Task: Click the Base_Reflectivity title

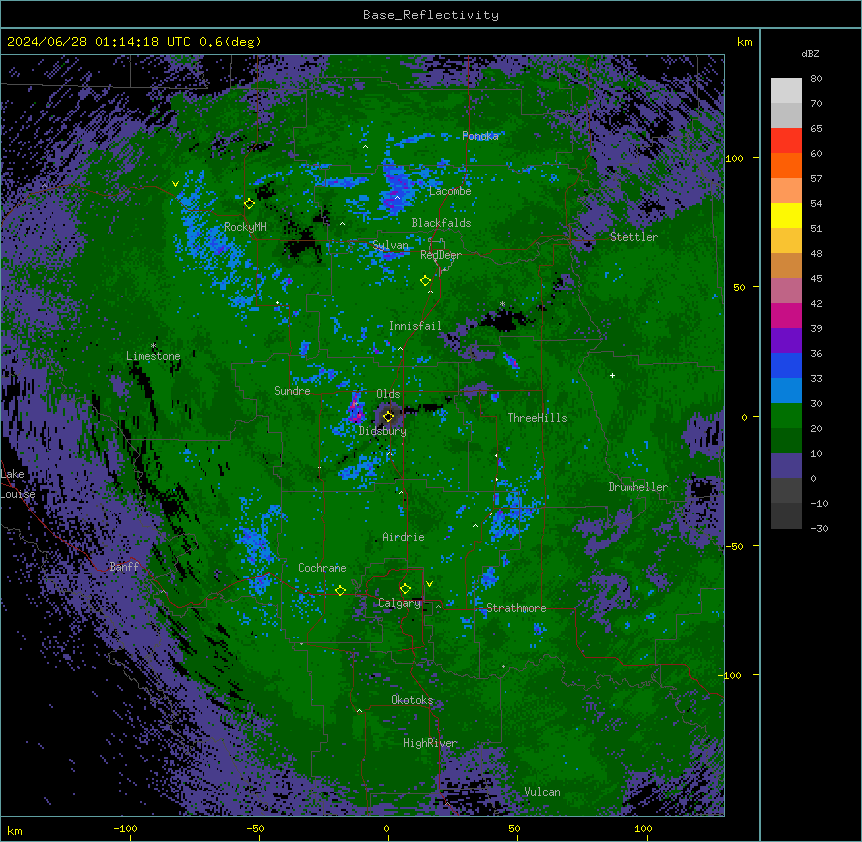Action: 431,15
